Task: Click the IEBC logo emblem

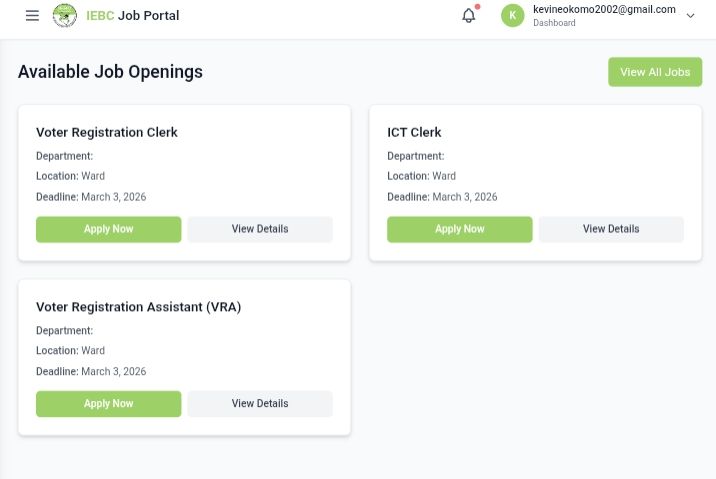Action: (65, 16)
